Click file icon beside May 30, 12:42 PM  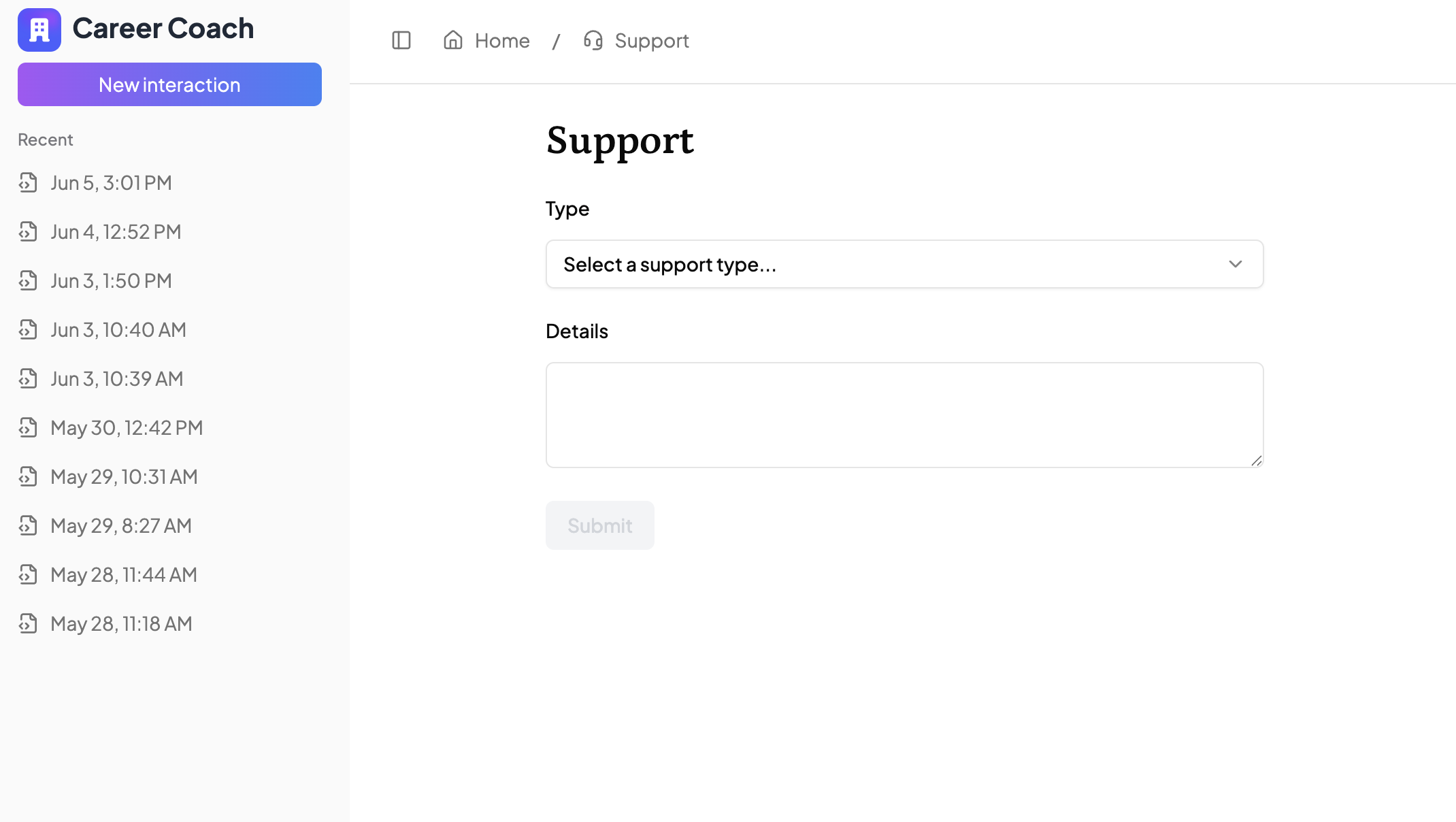(x=28, y=428)
